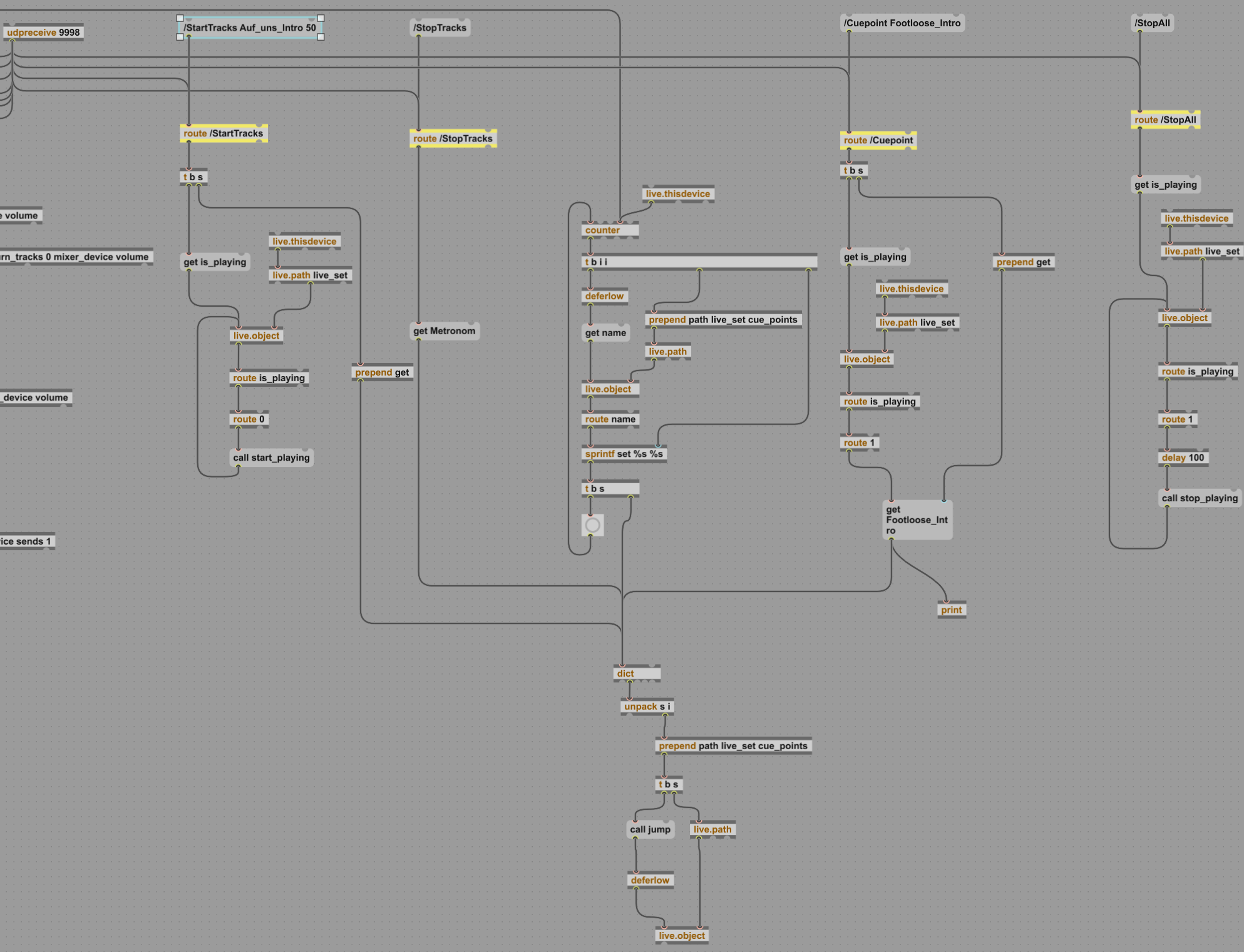Select the route /Cuepoint object

pyautogui.click(x=878, y=140)
